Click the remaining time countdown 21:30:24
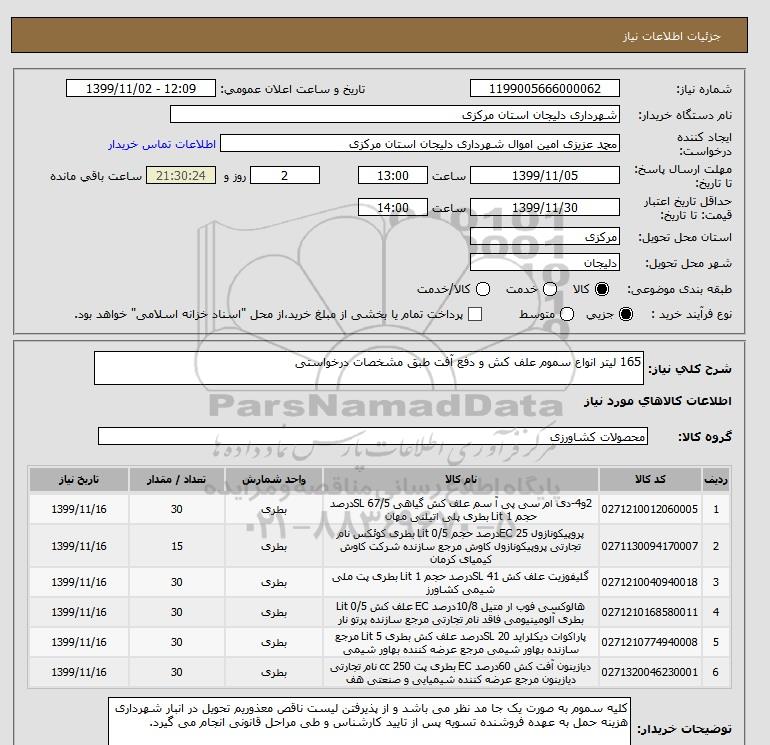 click(x=181, y=175)
